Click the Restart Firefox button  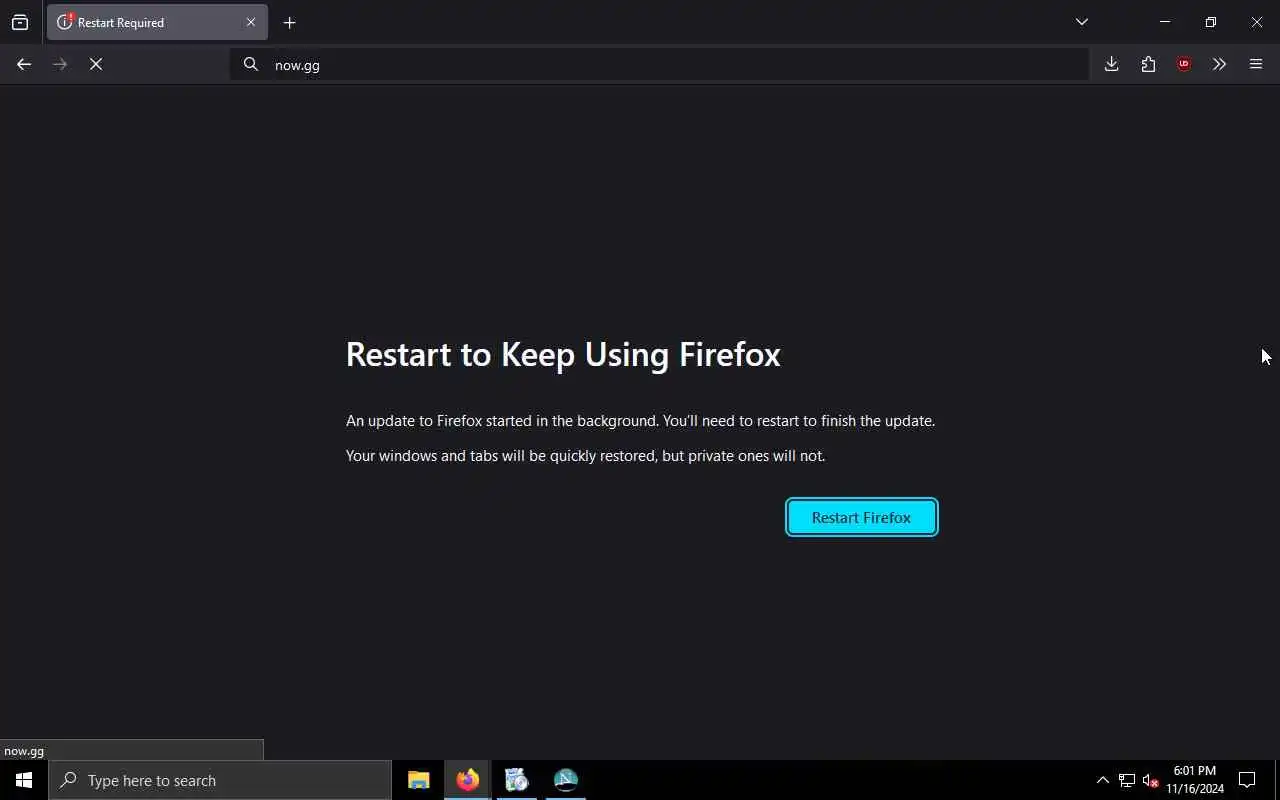point(861,517)
